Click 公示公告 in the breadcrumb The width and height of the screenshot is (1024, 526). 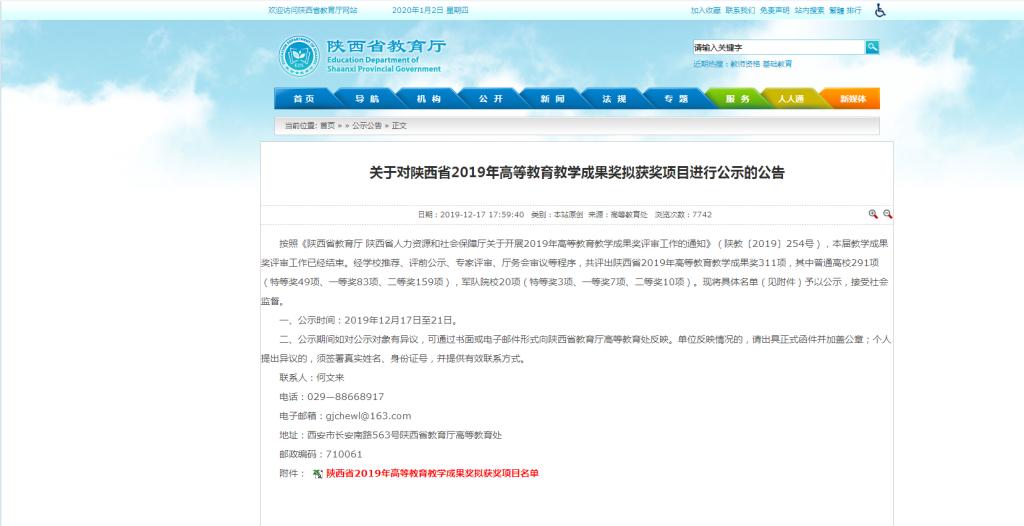367,126
